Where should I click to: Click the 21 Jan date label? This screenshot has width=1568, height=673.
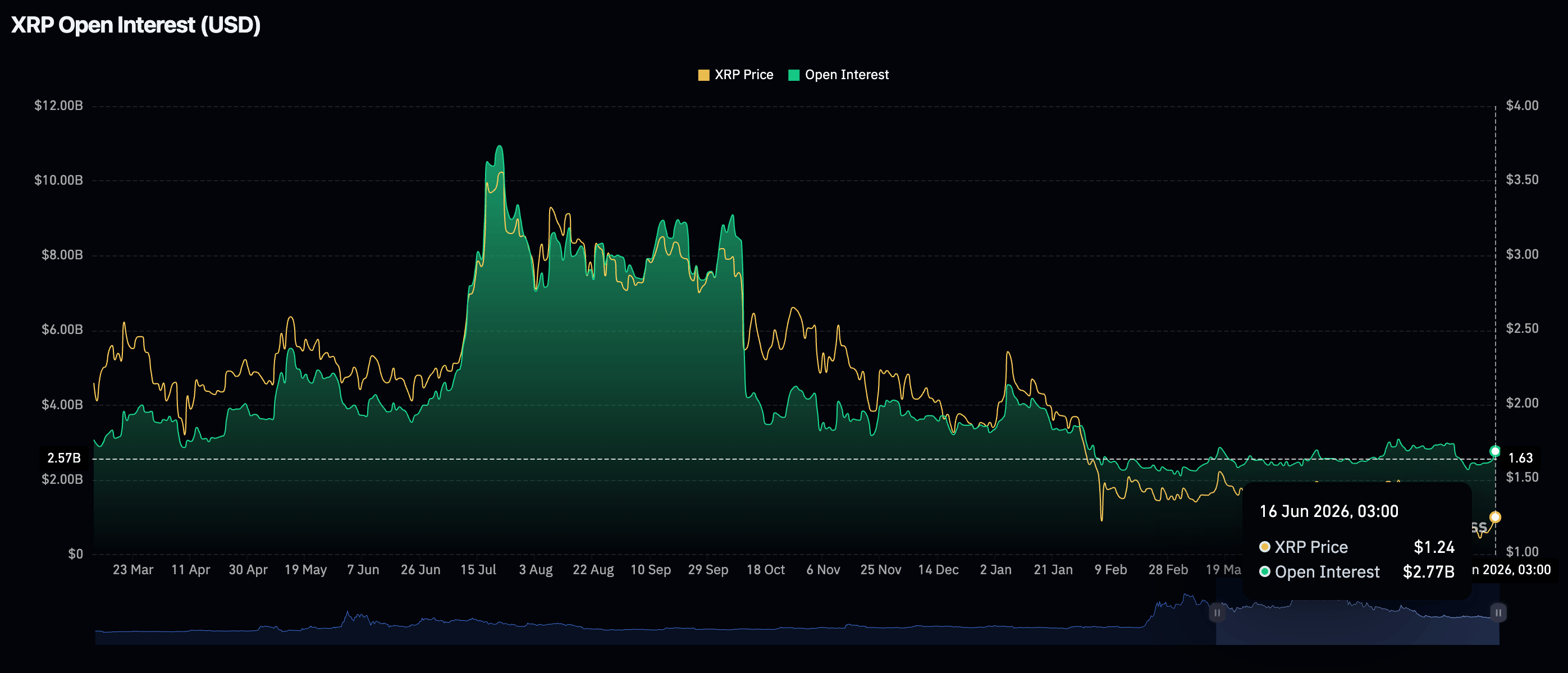1053,570
